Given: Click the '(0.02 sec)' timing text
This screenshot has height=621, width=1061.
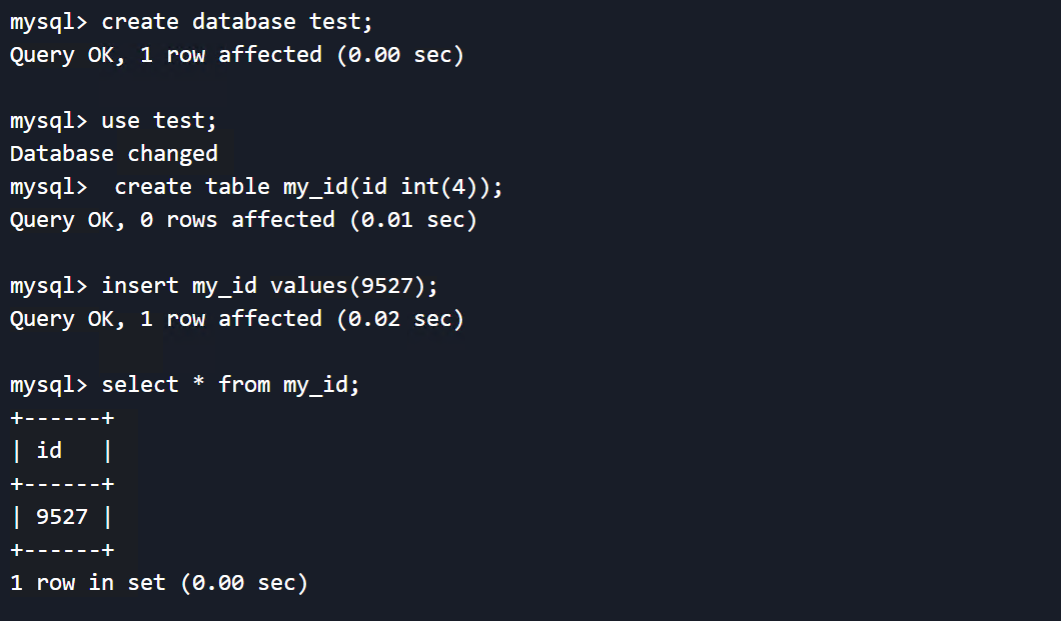Looking at the screenshot, I should pyautogui.click(x=401, y=319).
